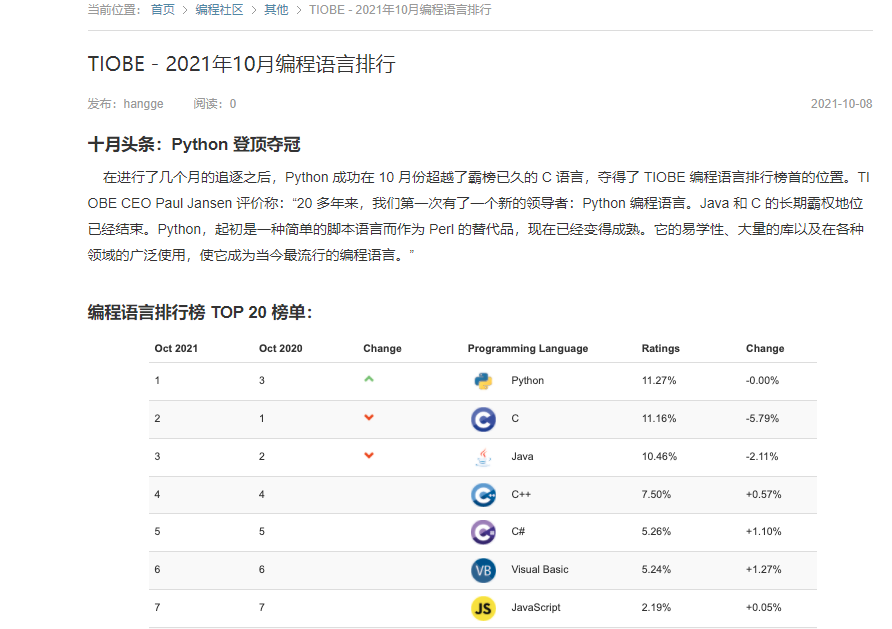
Task: Click red down arrow in C row
Action: pyautogui.click(x=369, y=417)
